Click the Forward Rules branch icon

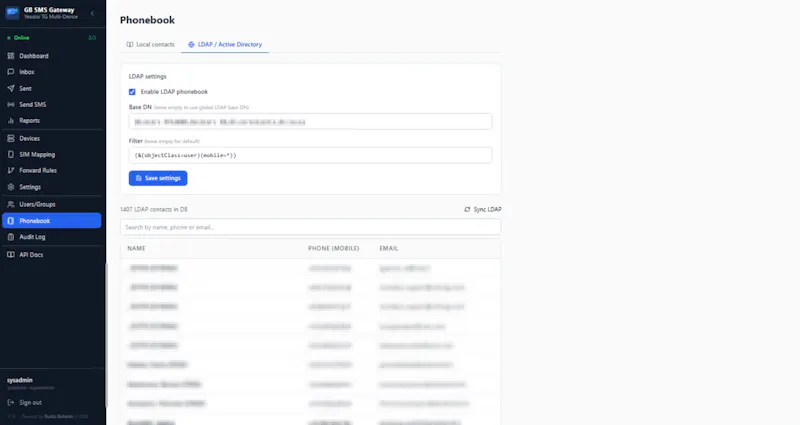point(11,170)
